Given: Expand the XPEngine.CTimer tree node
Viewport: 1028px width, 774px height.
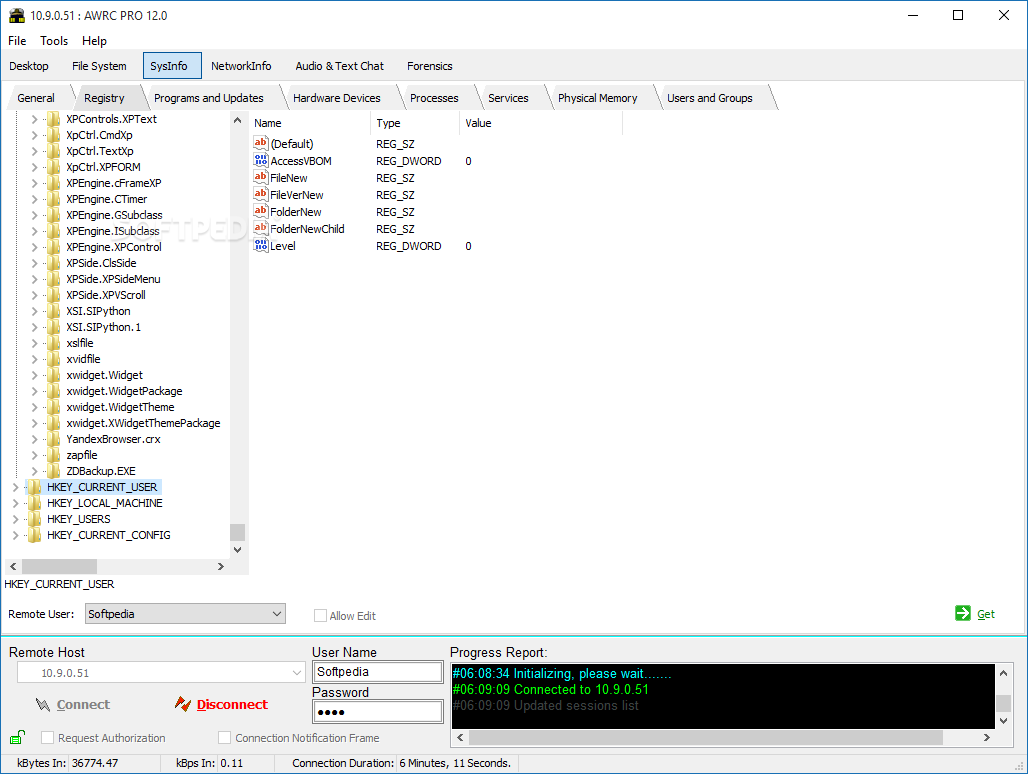Looking at the screenshot, I should [x=34, y=199].
